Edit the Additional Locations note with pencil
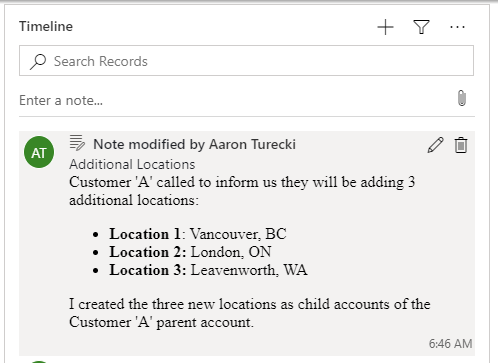 435,145
